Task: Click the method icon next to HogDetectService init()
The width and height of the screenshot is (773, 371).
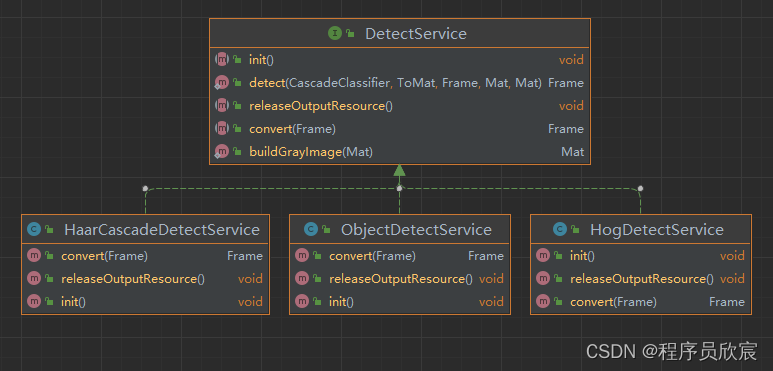Action: 543,256
